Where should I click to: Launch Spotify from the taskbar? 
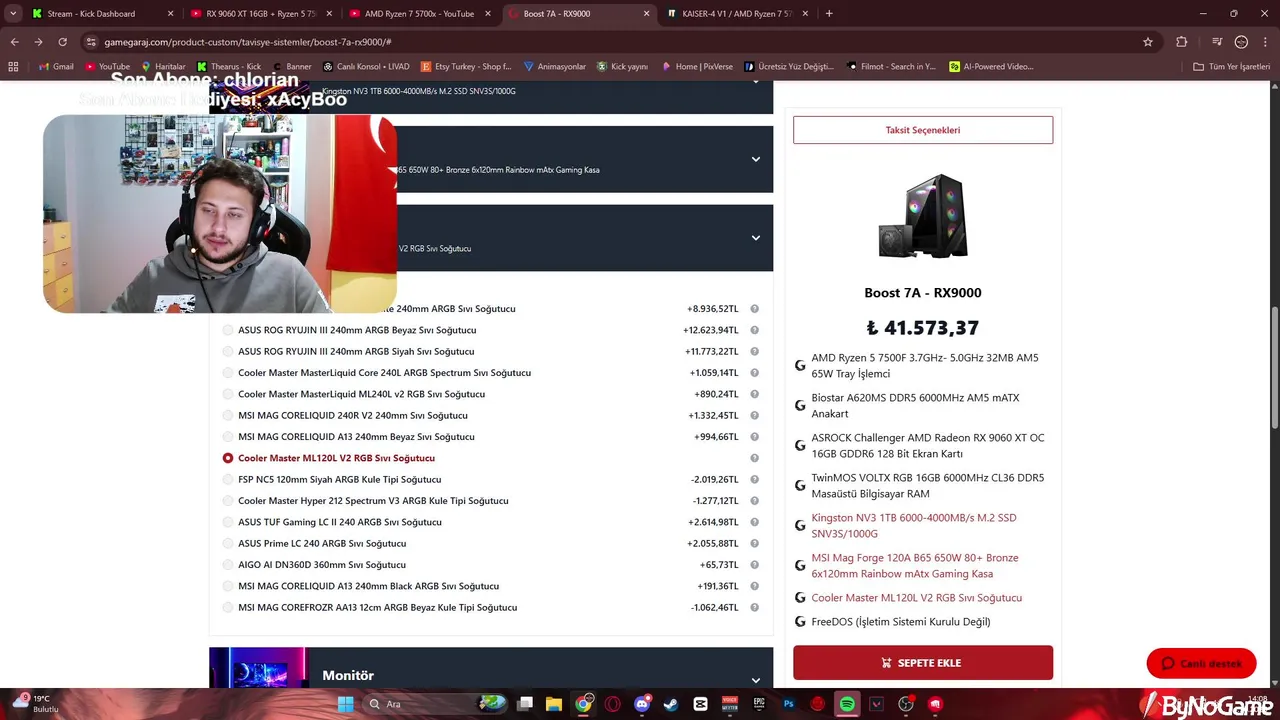(x=847, y=704)
